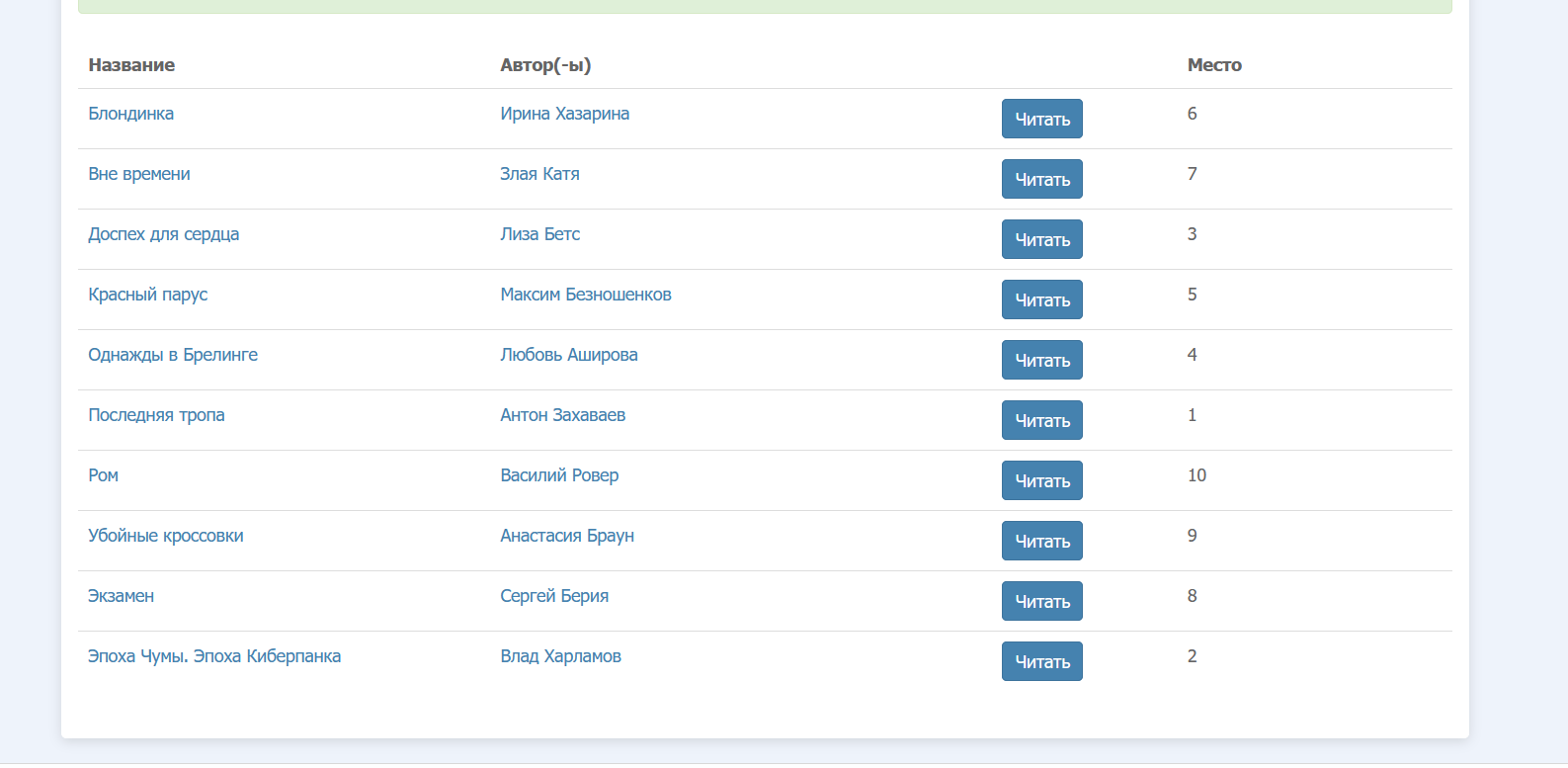
Task: Open Эпоха Чумы. Эпоха Киберпанка link
Action: (214, 656)
